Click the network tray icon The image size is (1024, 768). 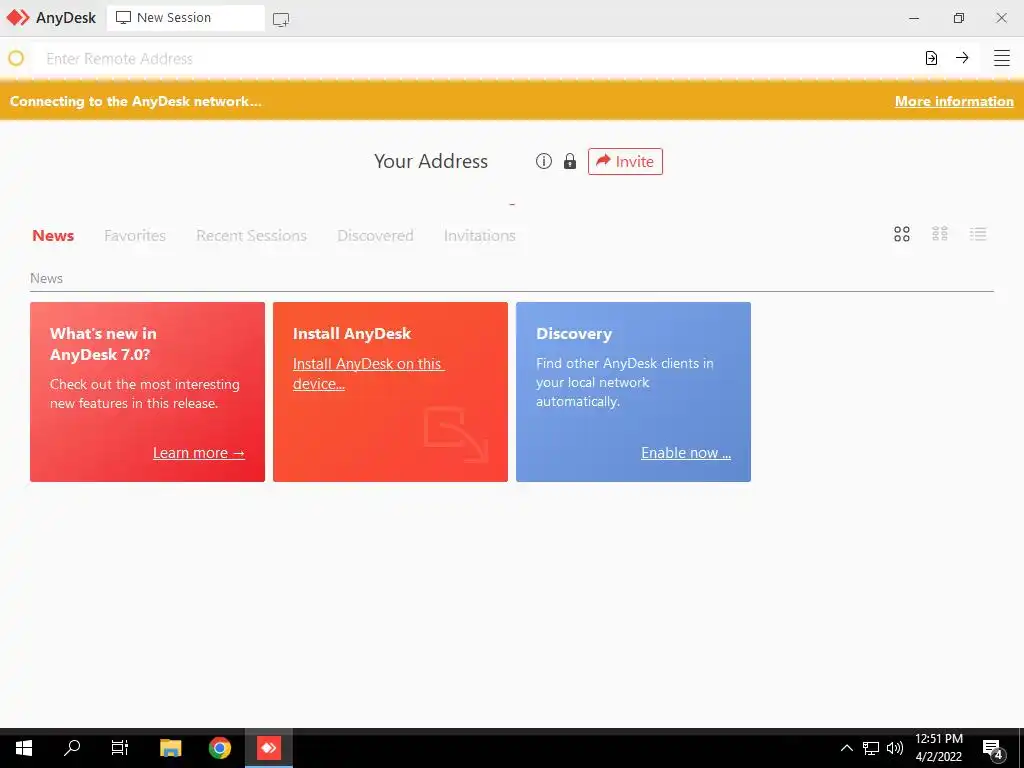tap(871, 748)
